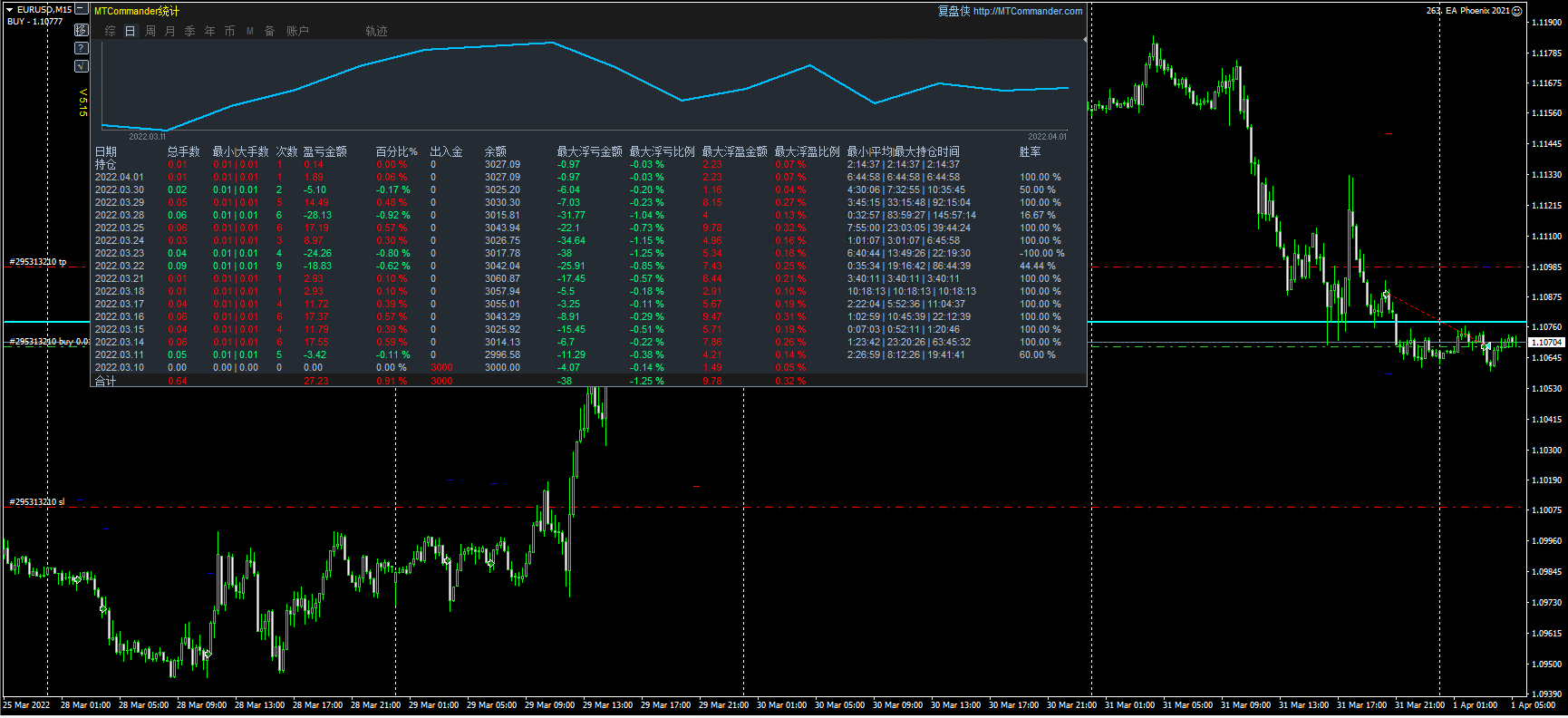The image size is (1568, 718).
Task: Select the #295313210 tp order line label
Action: pyautogui.click(x=38, y=262)
